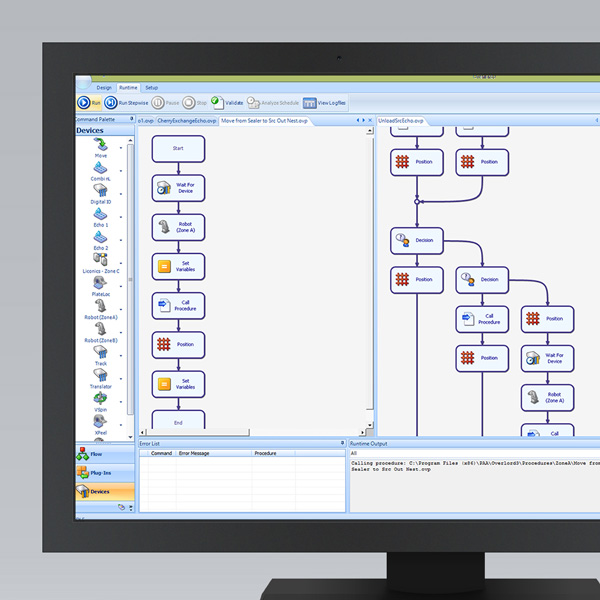Screen dimensions: 600x600
Task: Open navigation pane configure buttons dropdown
Action: tap(131, 508)
